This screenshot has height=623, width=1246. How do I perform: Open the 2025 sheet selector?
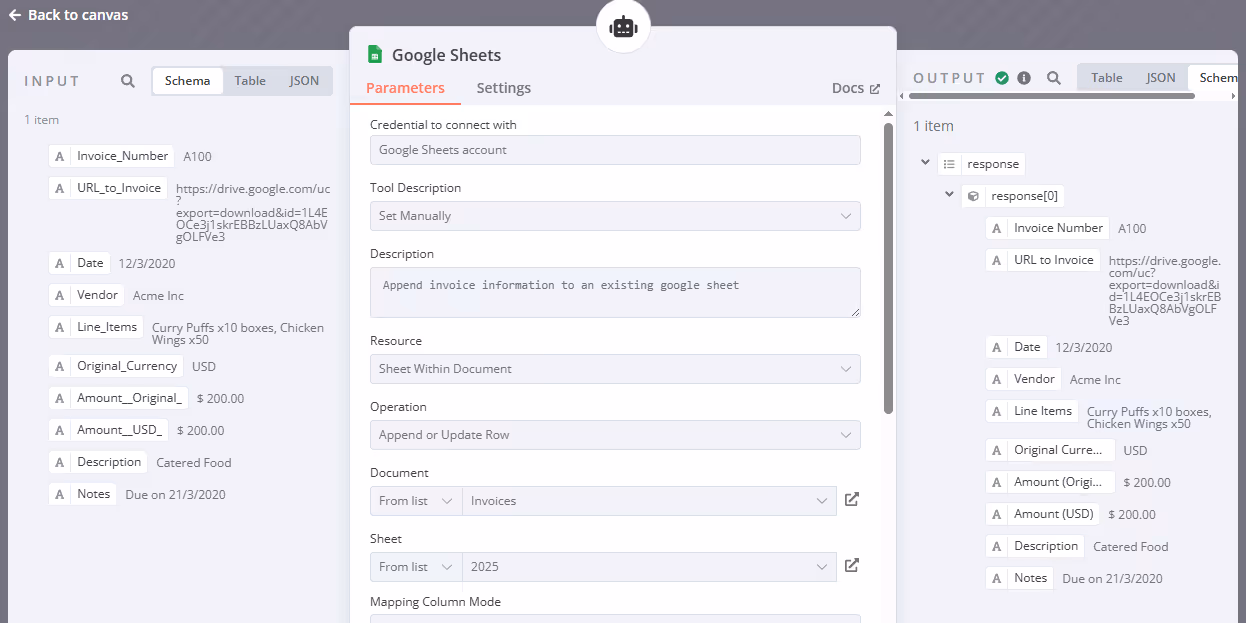[649, 567]
